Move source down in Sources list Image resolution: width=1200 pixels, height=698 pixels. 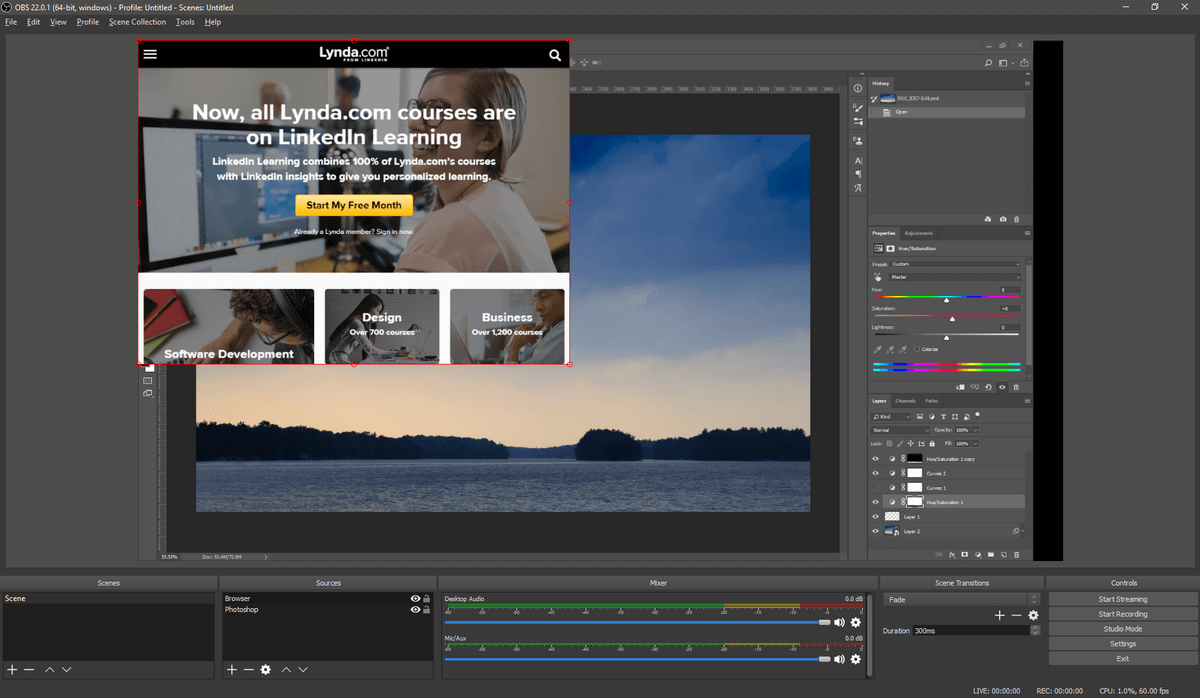(303, 669)
